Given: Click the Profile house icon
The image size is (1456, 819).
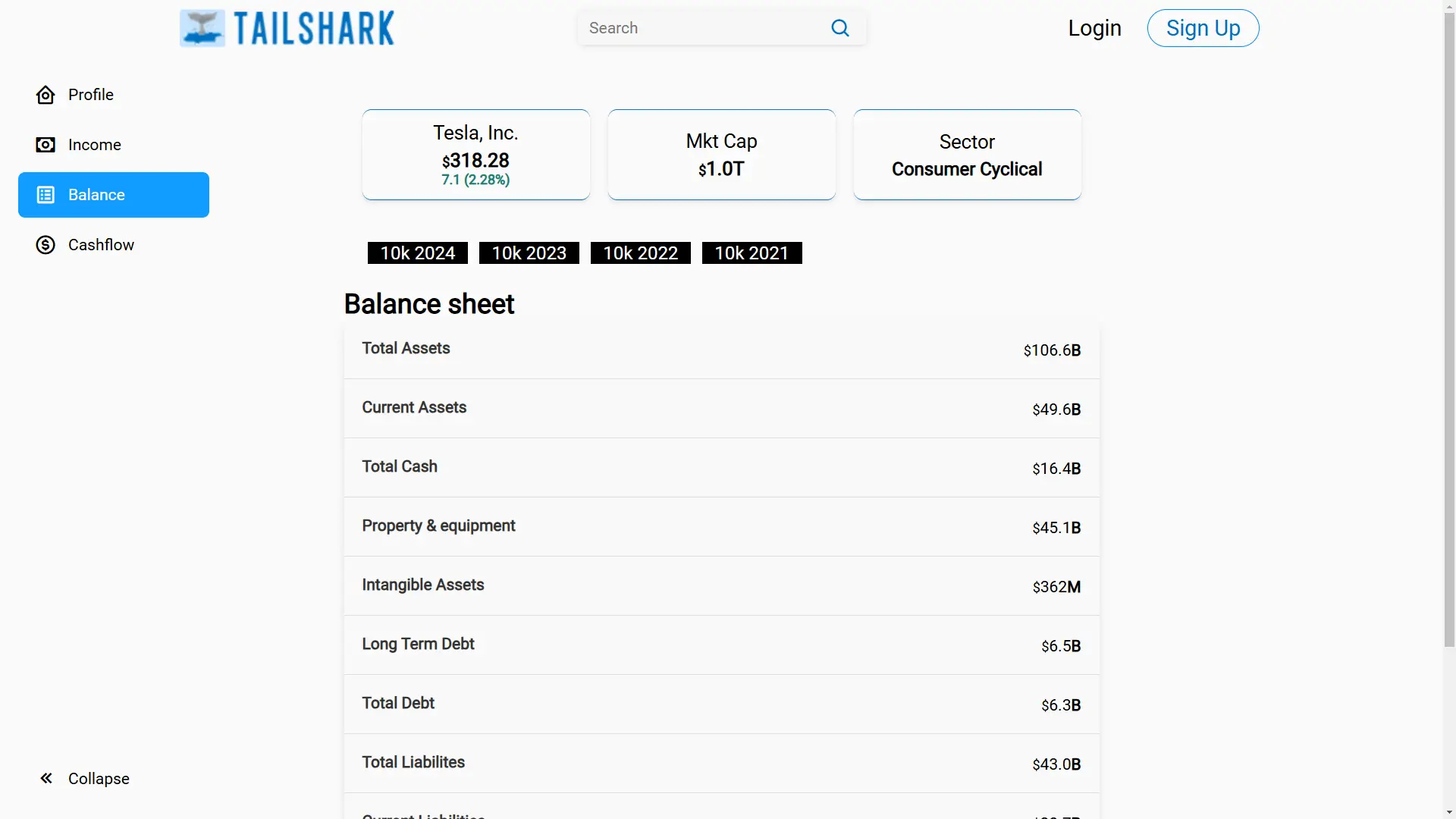Looking at the screenshot, I should click(45, 95).
